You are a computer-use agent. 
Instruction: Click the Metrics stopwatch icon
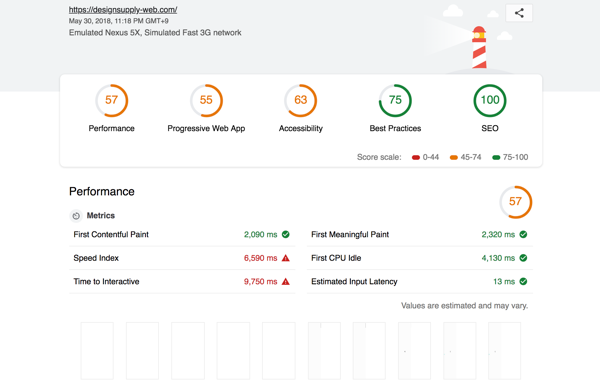tap(76, 216)
